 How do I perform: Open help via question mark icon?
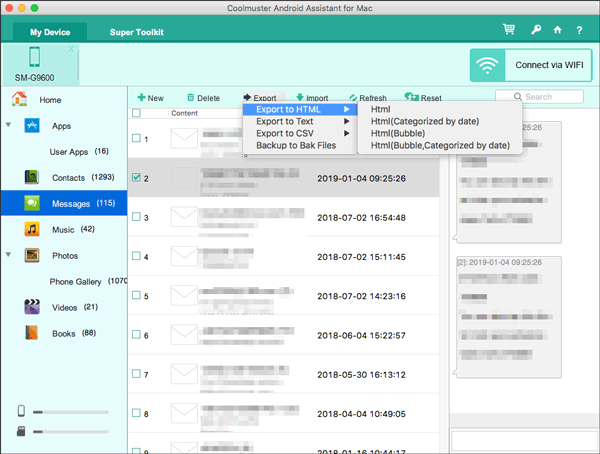point(579,30)
